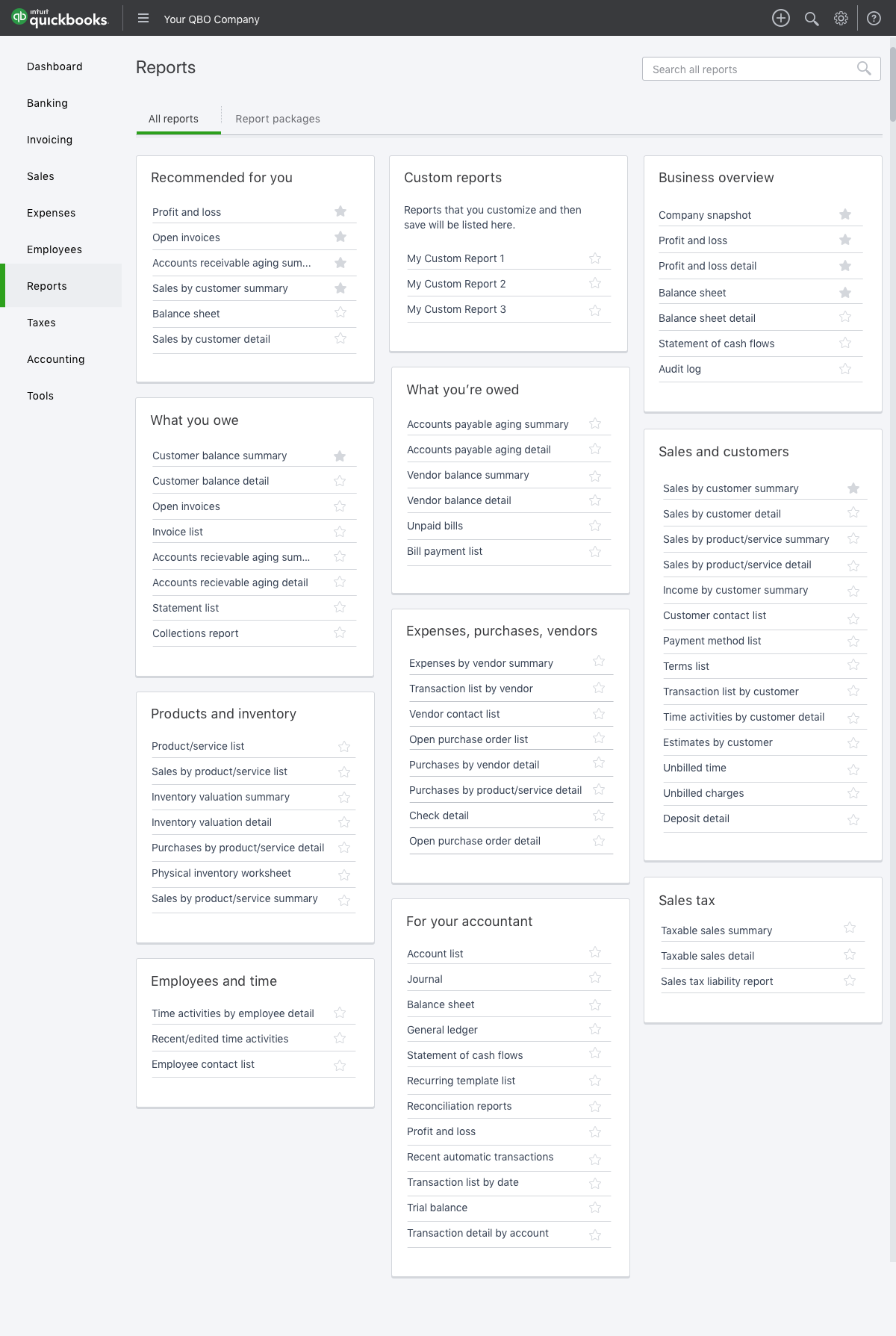Unfavorite Profit and loss in Recommended for you
896x1336 pixels.
pos(340,211)
